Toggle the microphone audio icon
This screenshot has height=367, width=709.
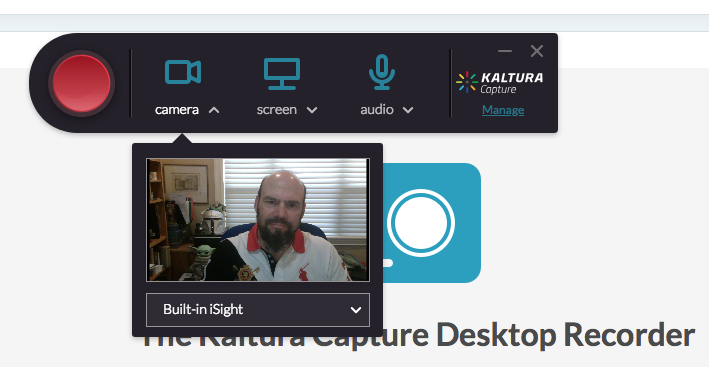pyautogui.click(x=382, y=72)
